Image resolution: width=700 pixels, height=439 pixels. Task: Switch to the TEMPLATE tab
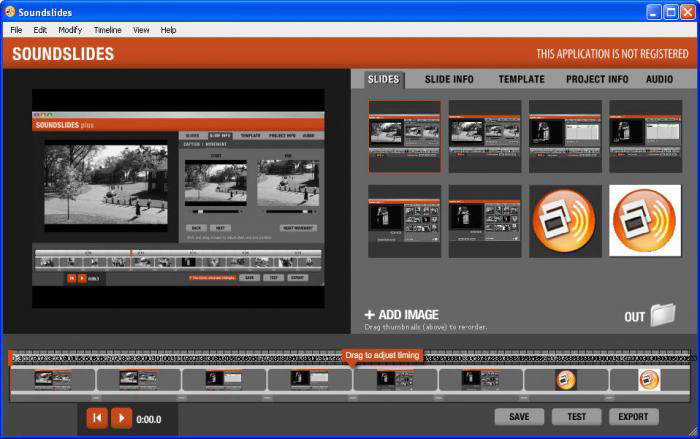click(521, 79)
